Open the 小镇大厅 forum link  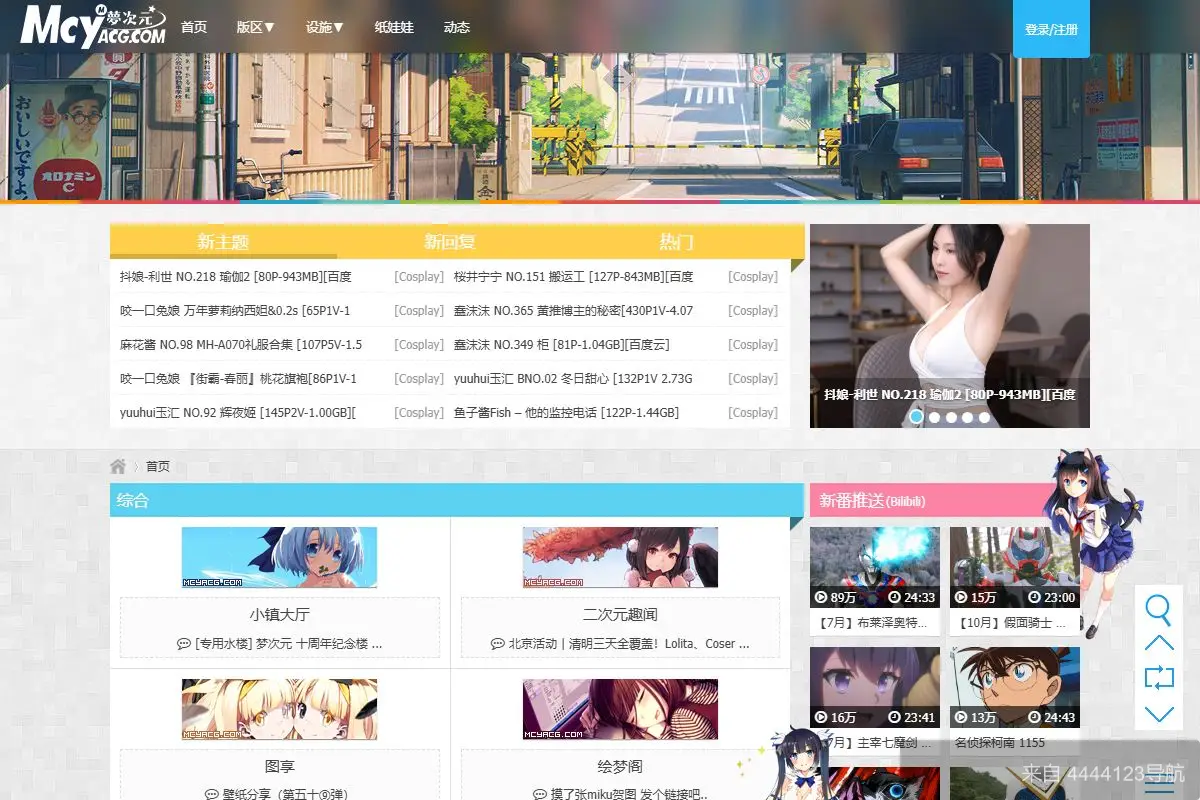click(278, 615)
